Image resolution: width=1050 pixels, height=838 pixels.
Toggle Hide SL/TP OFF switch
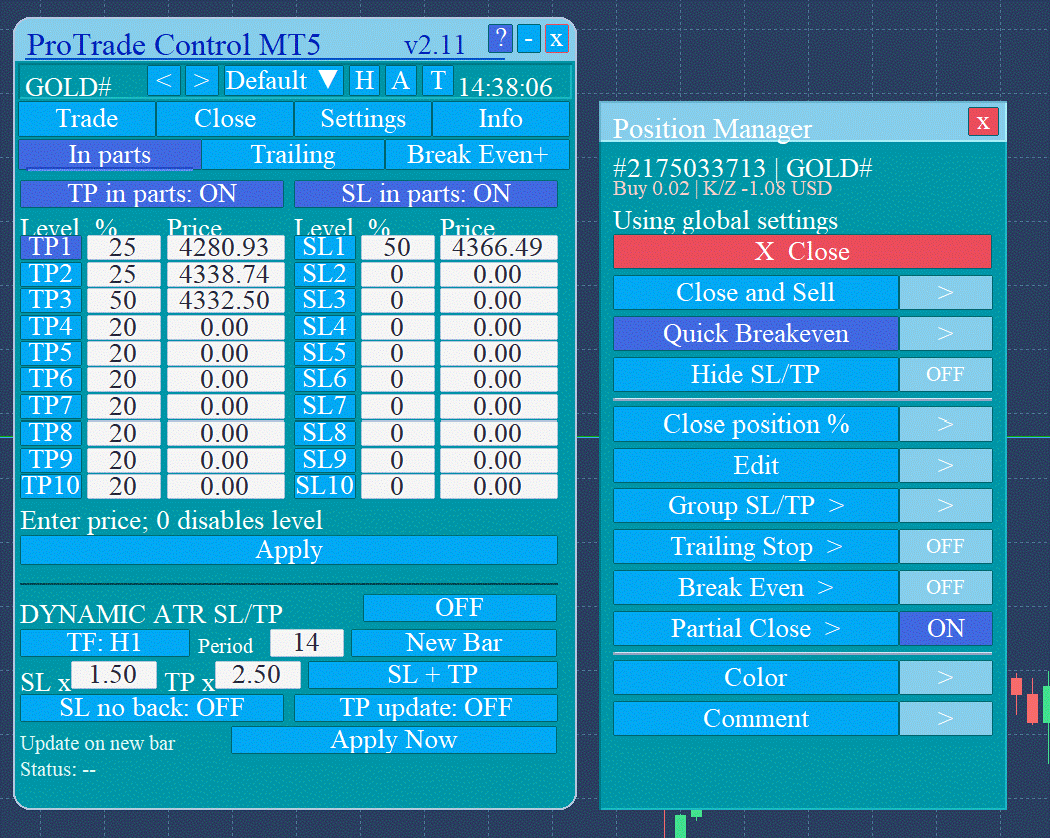945,374
